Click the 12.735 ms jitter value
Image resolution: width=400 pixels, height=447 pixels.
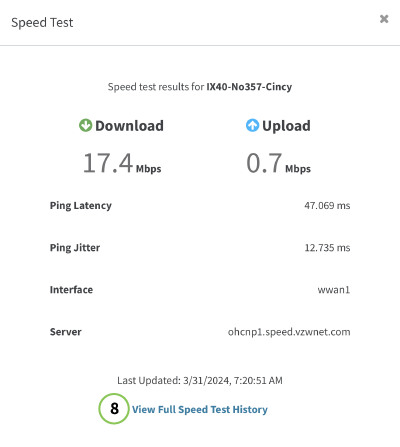click(x=327, y=248)
